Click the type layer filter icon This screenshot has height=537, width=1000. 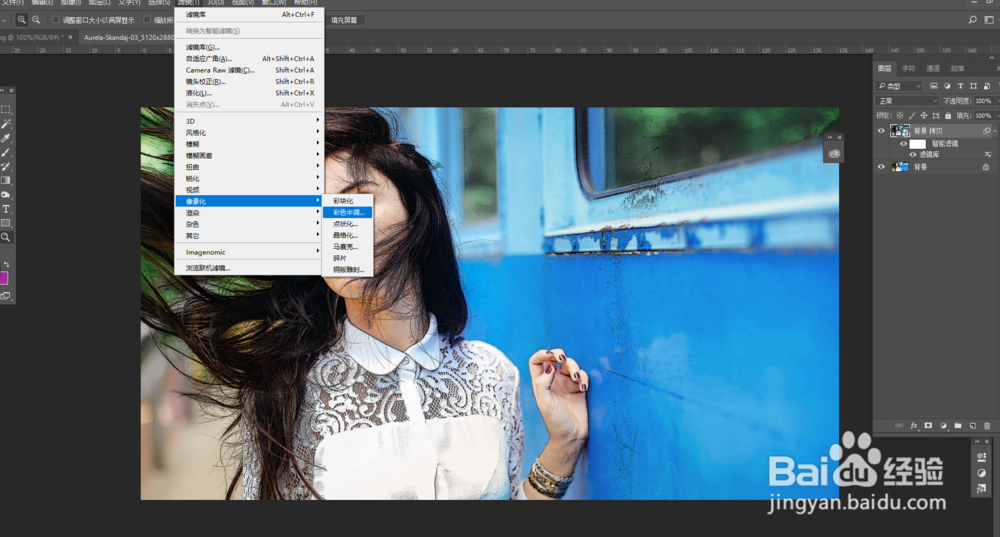pos(960,85)
